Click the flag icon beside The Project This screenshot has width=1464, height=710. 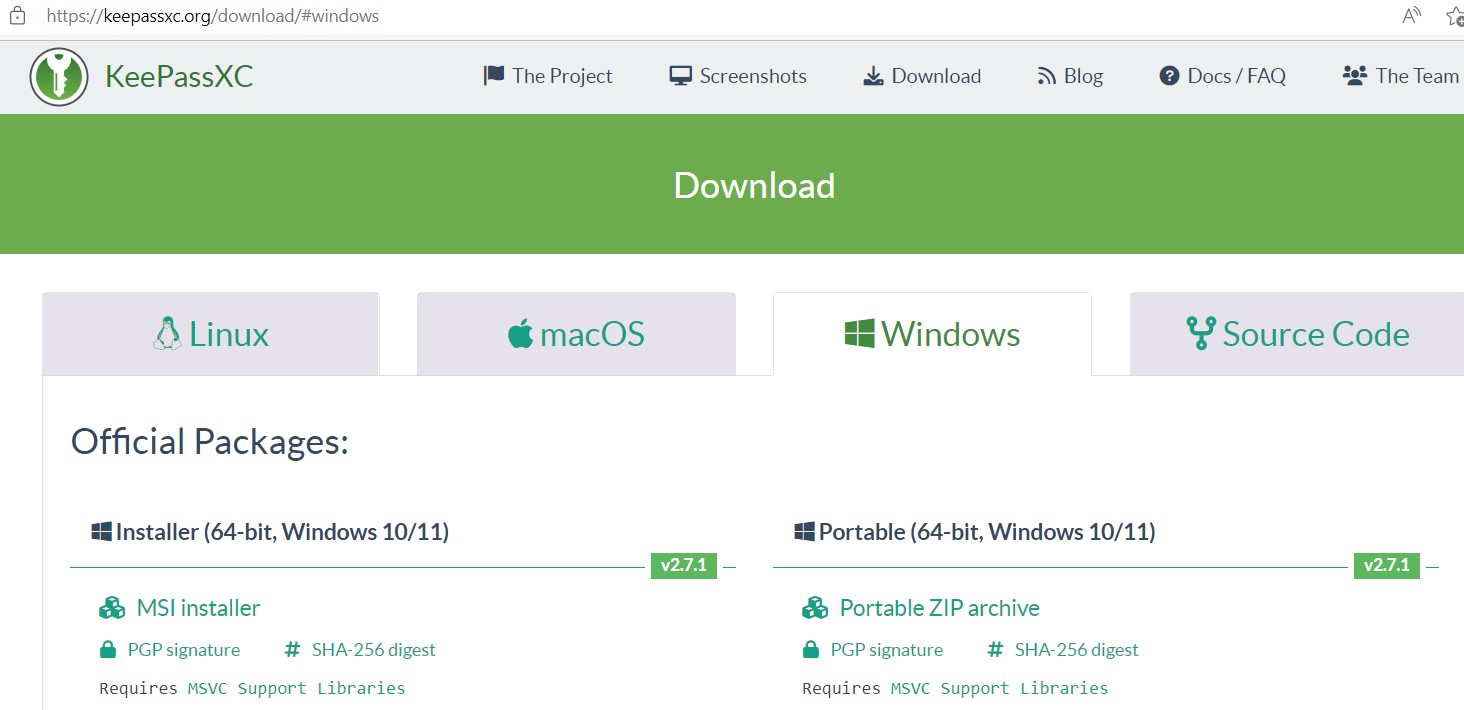pyautogui.click(x=494, y=76)
